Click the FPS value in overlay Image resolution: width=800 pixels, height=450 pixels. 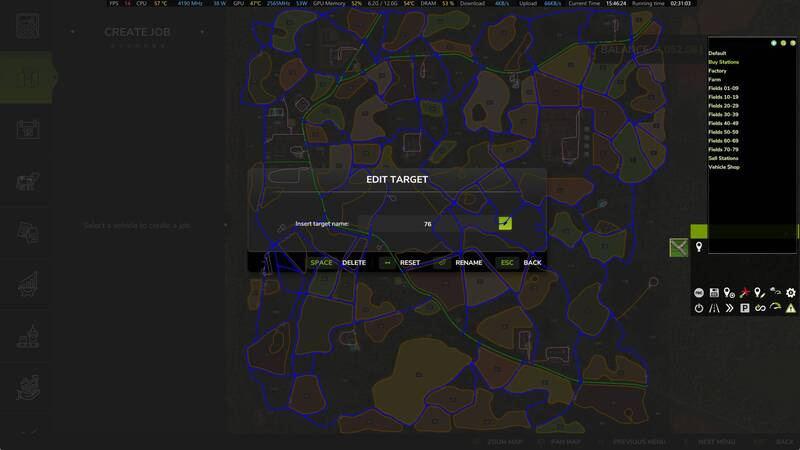click(x=128, y=3)
